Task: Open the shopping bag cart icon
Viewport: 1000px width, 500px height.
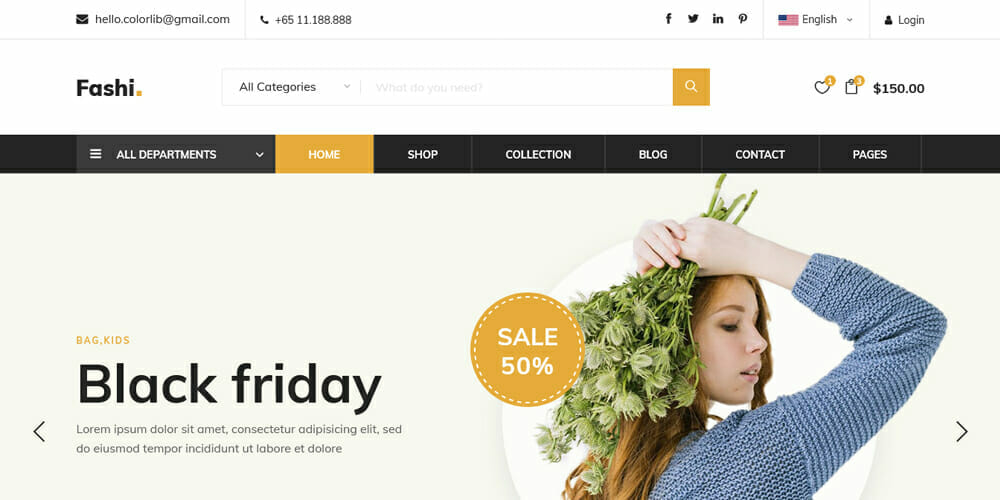Action: coord(851,87)
